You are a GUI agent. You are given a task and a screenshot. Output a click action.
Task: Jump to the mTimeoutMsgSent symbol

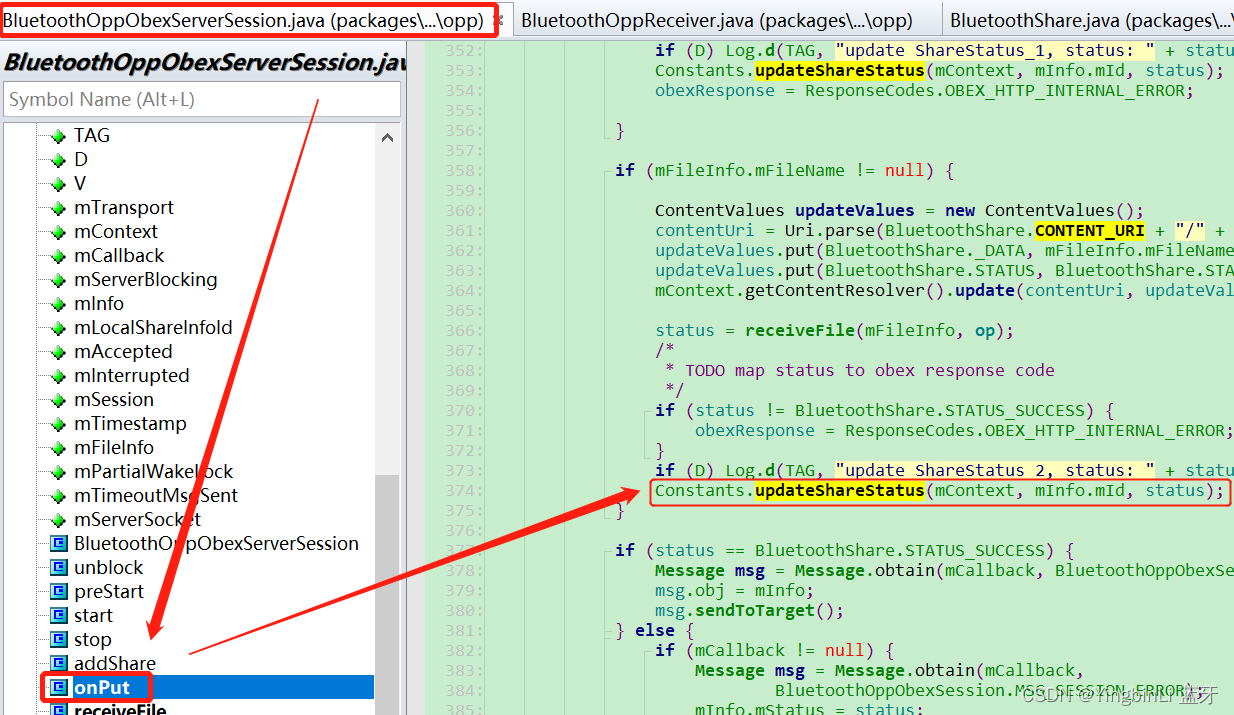[x=156, y=496]
